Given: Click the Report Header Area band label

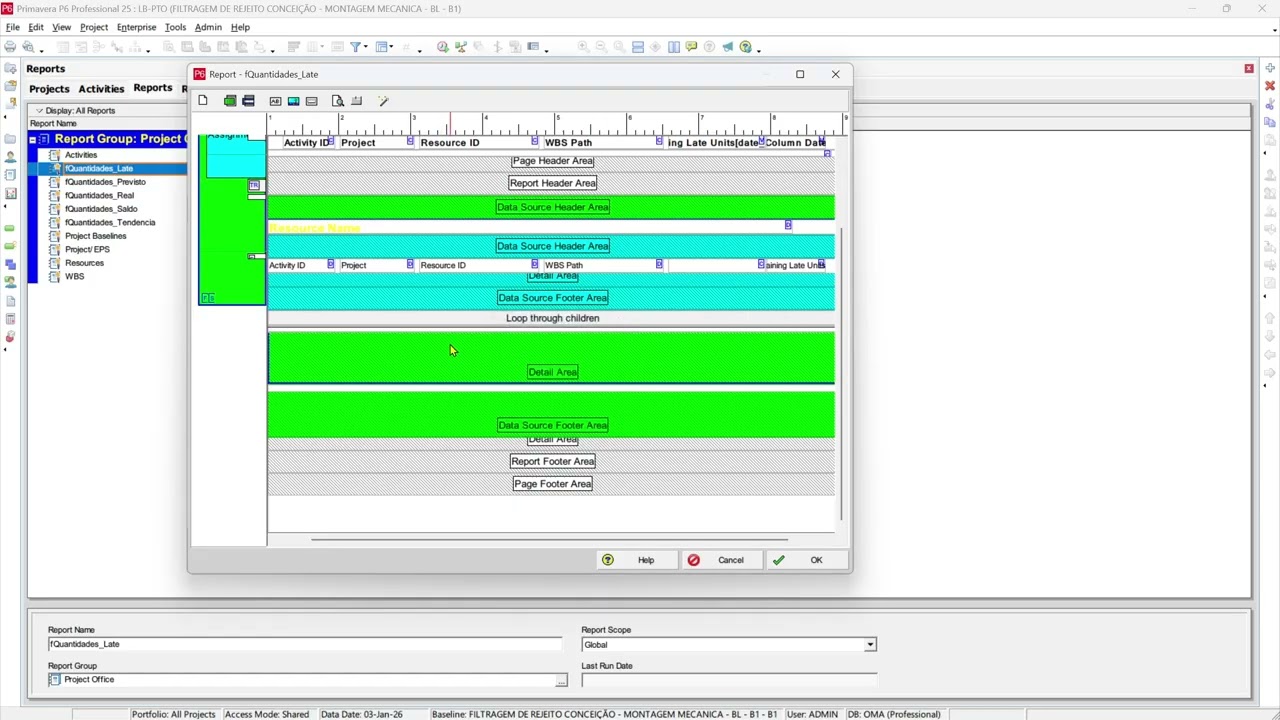Looking at the screenshot, I should [552, 183].
